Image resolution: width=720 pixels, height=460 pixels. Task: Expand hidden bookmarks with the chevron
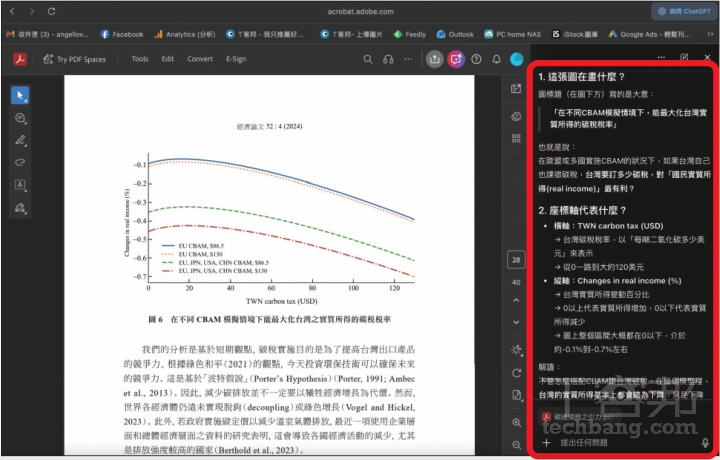coord(710,34)
